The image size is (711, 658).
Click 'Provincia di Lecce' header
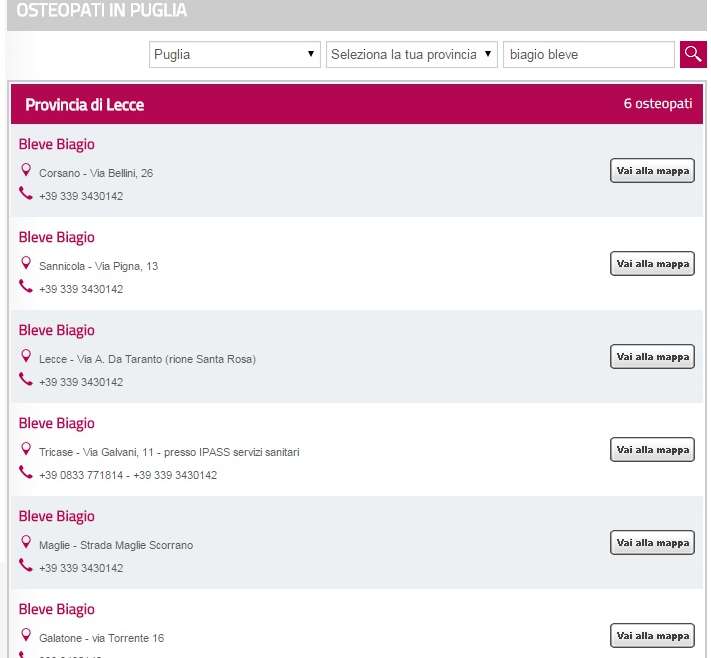[85, 105]
